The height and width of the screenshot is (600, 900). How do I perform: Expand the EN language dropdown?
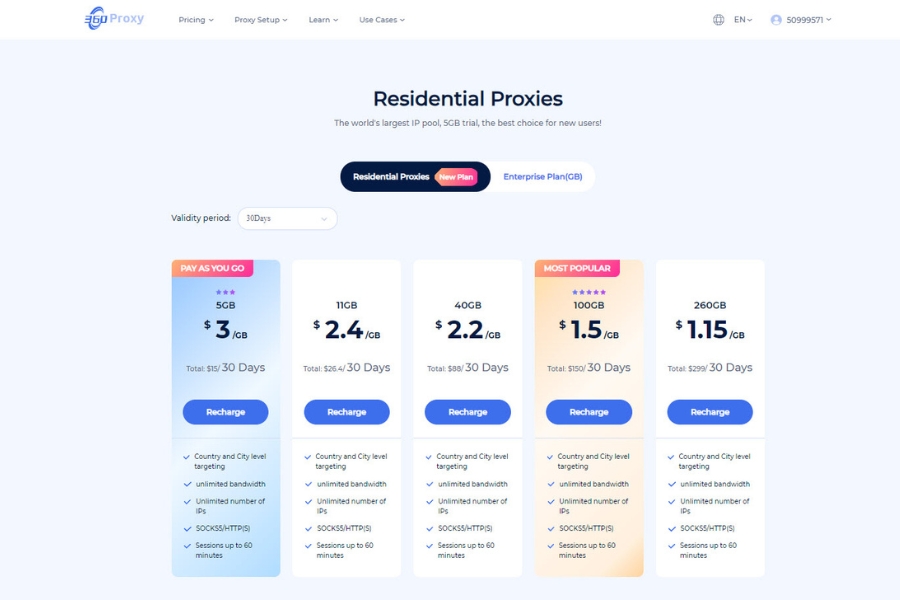(x=743, y=20)
